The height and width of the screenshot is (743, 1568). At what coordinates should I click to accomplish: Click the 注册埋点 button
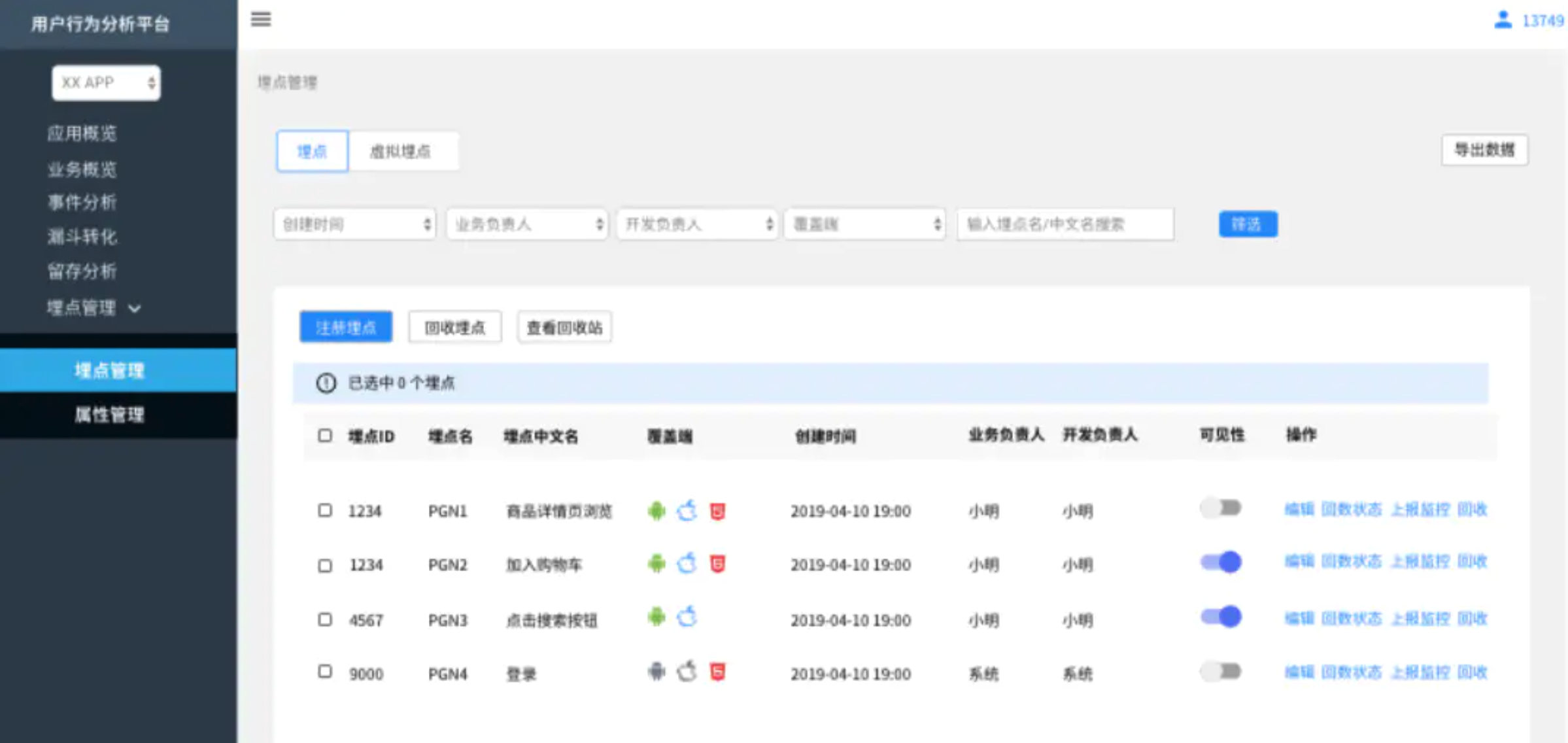346,327
